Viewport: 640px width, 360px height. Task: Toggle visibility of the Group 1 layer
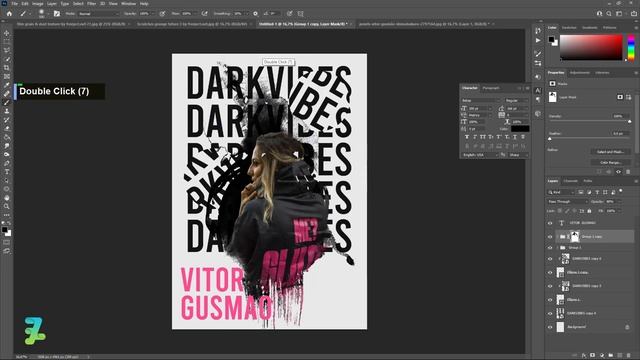click(550, 248)
